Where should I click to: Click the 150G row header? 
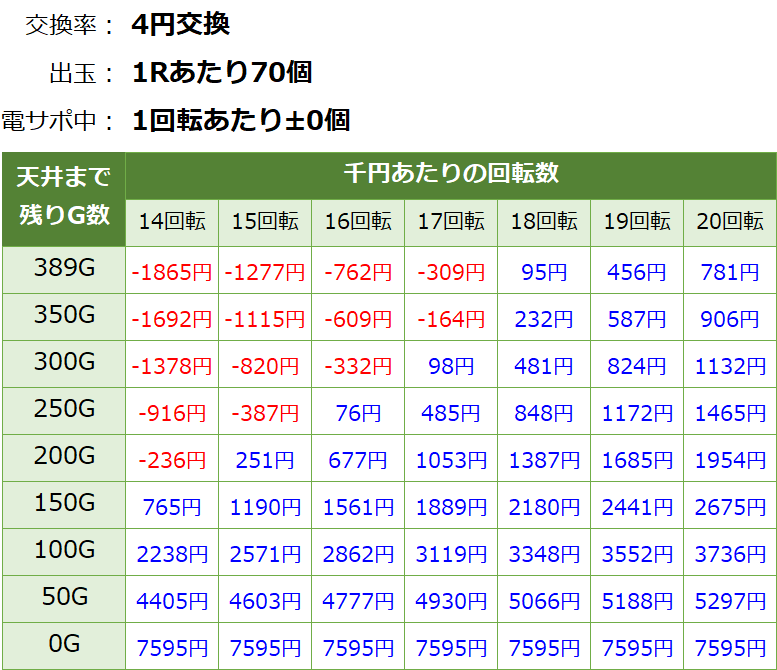pyautogui.click(x=64, y=505)
